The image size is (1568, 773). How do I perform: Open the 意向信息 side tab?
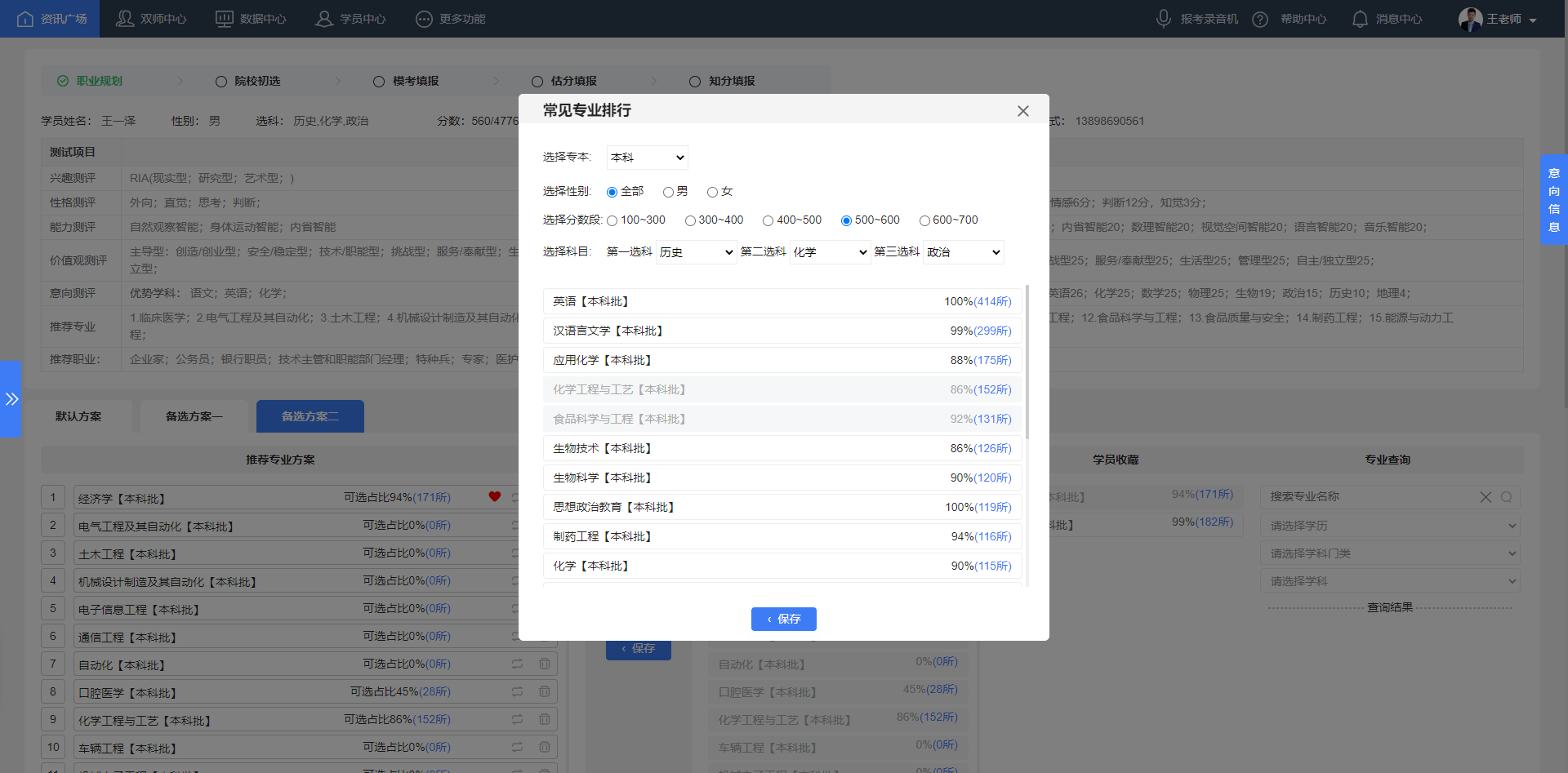1553,200
